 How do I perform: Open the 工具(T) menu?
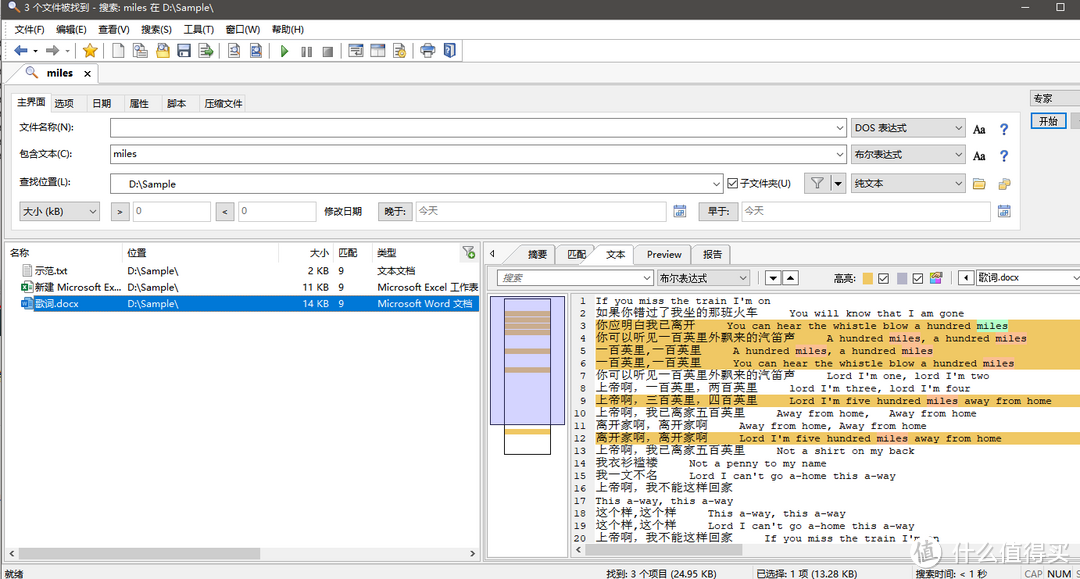point(198,30)
